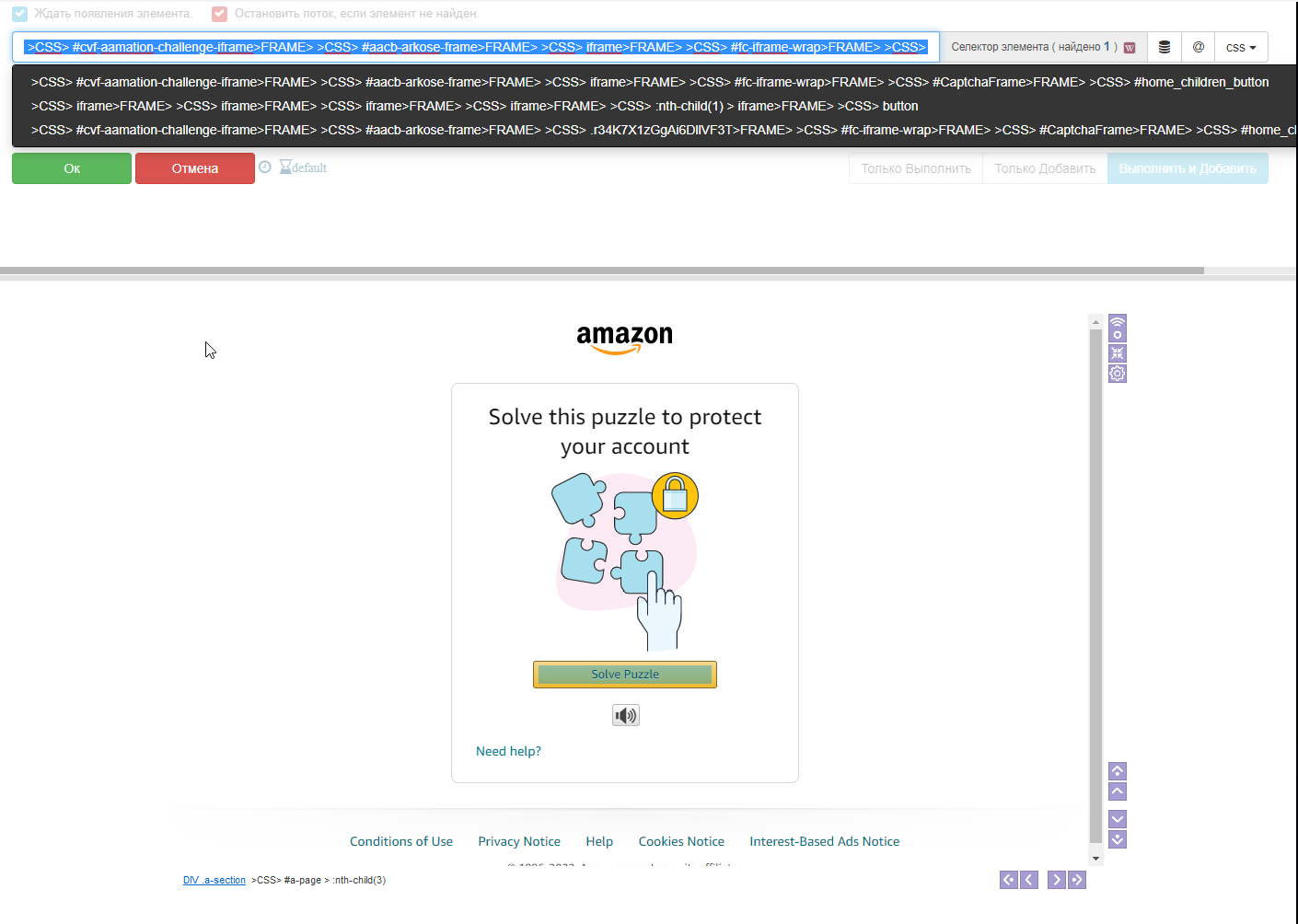This screenshot has width=1298, height=924.
Task: Click 'Solve this puzzle to protect your account' heading
Action: coord(625,432)
